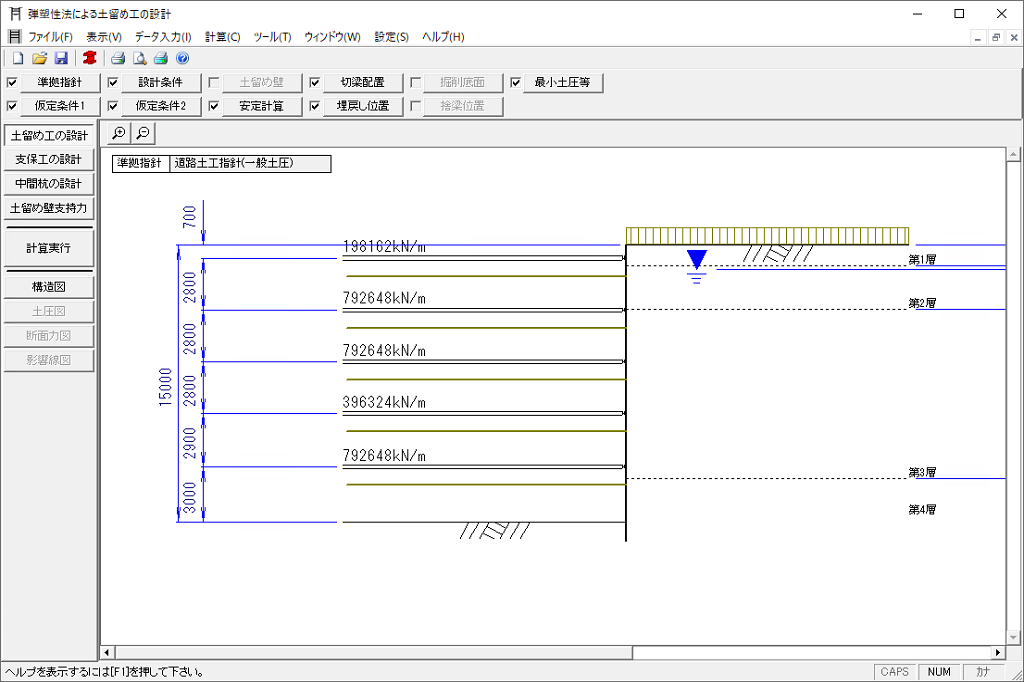Open the ウィンドウ(W) menu
The width and height of the screenshot is (1024, 682).
click(332, 37)
